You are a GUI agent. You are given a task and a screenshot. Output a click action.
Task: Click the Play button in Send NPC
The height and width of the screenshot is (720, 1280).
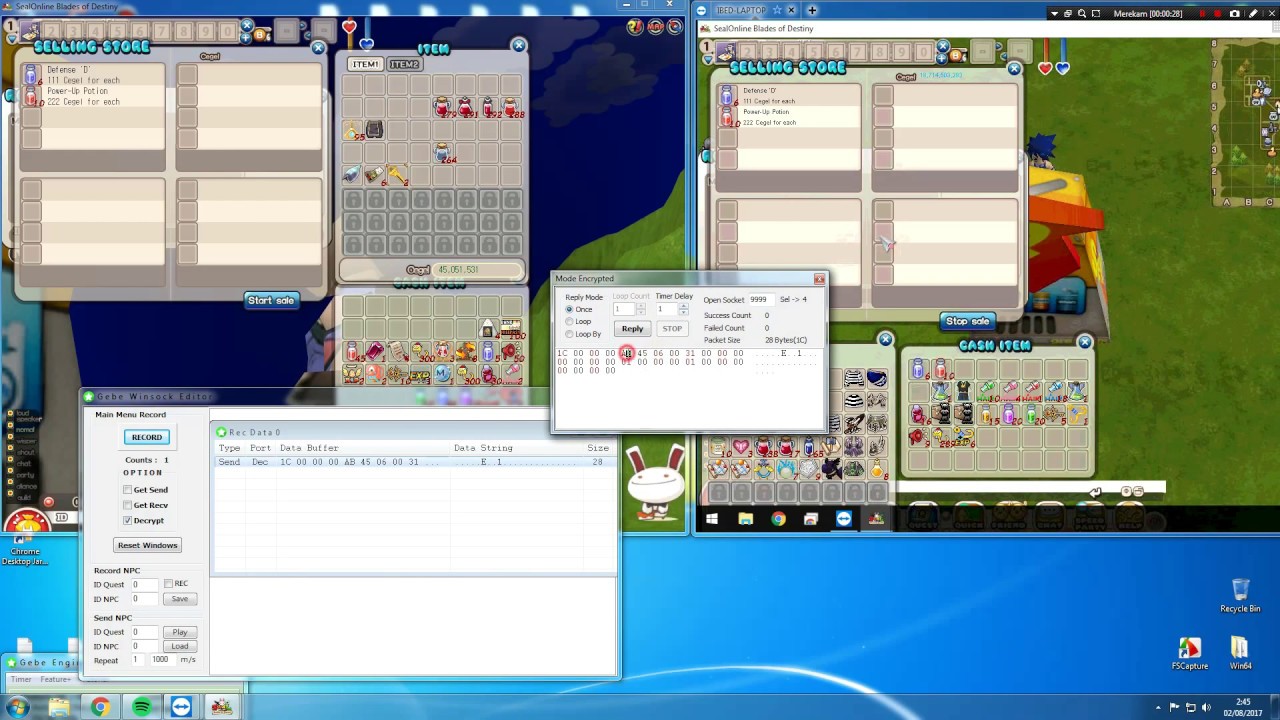179,632
